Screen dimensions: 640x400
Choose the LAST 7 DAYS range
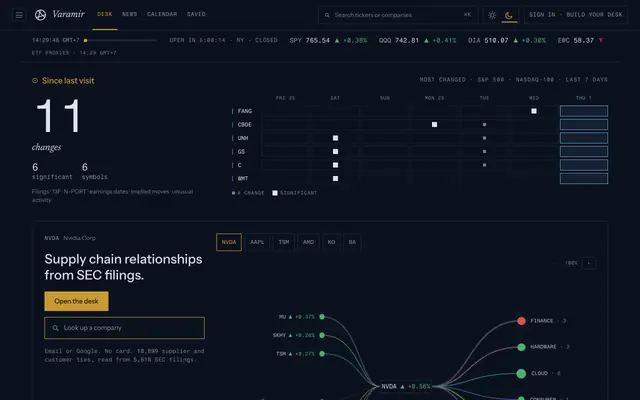click(x=587, y=80)
